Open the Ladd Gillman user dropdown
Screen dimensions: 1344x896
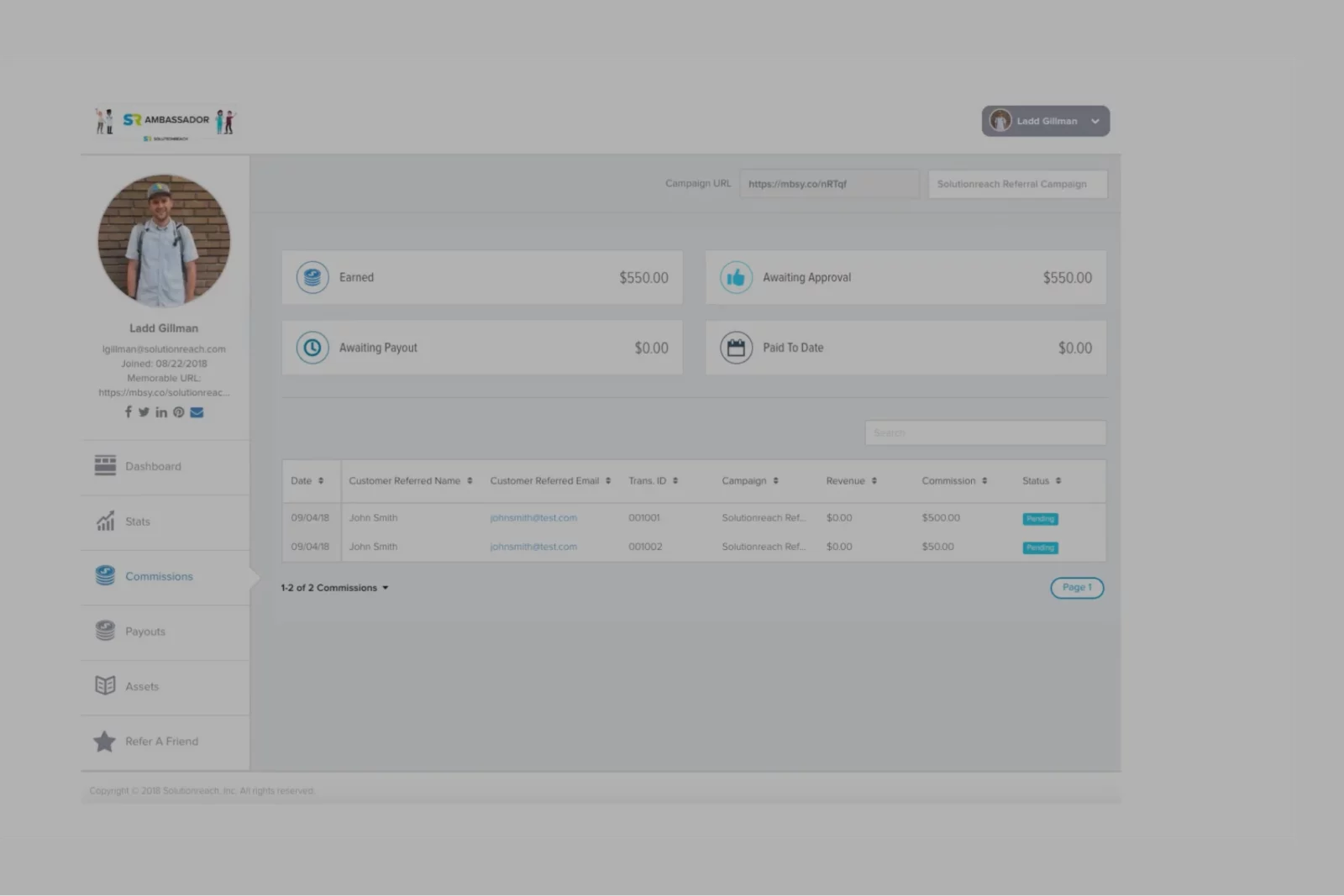1046,121
